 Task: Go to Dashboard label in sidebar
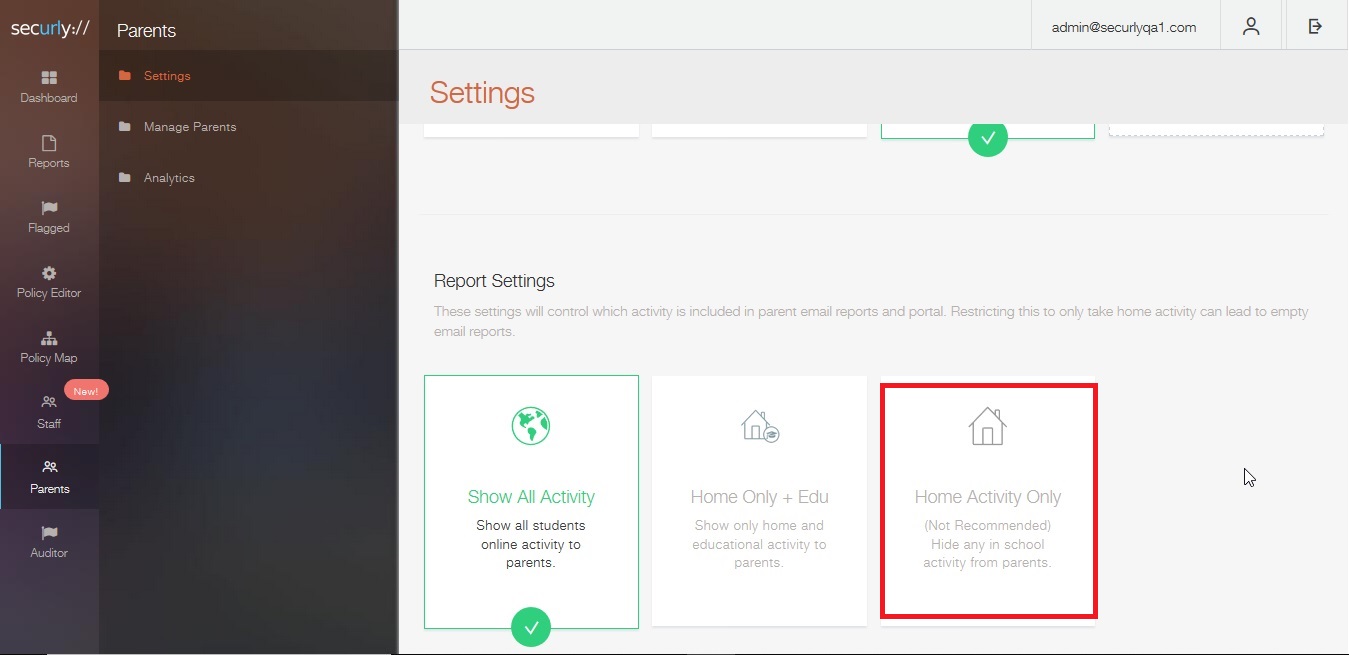pos(49,98)
